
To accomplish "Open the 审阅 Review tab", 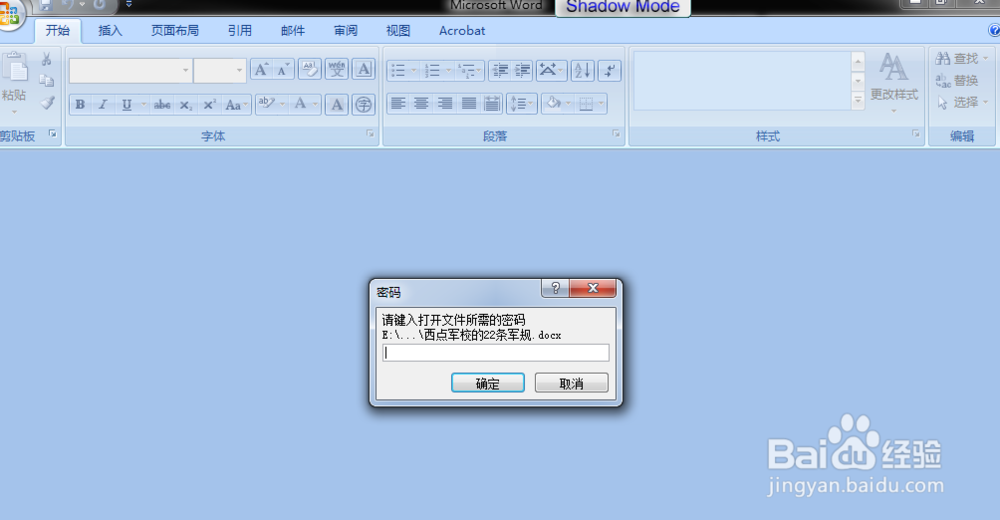I will pyautogui.click(x=346, y=31).
